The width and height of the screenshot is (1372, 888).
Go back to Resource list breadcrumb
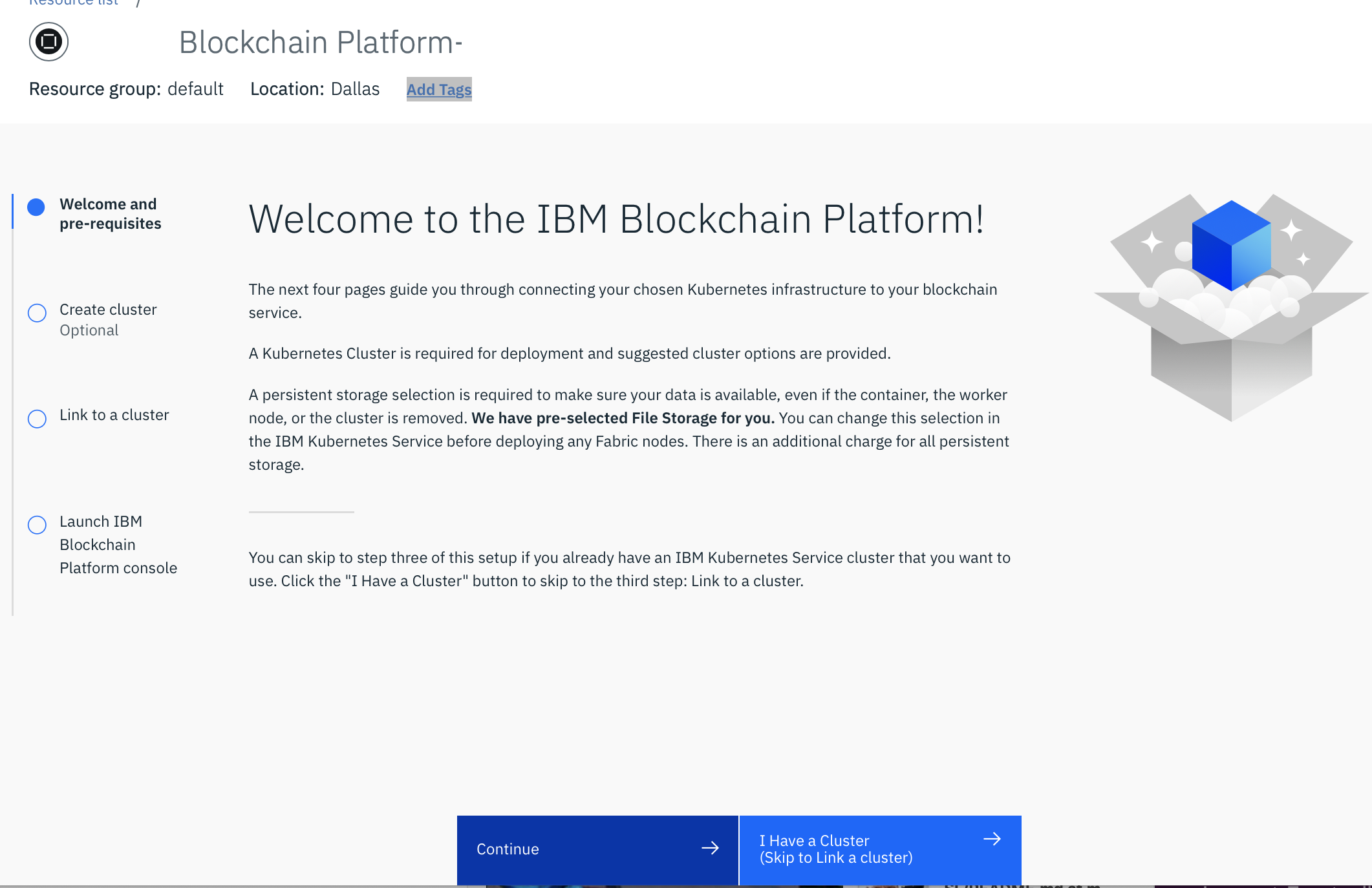[x=74, y=3]
